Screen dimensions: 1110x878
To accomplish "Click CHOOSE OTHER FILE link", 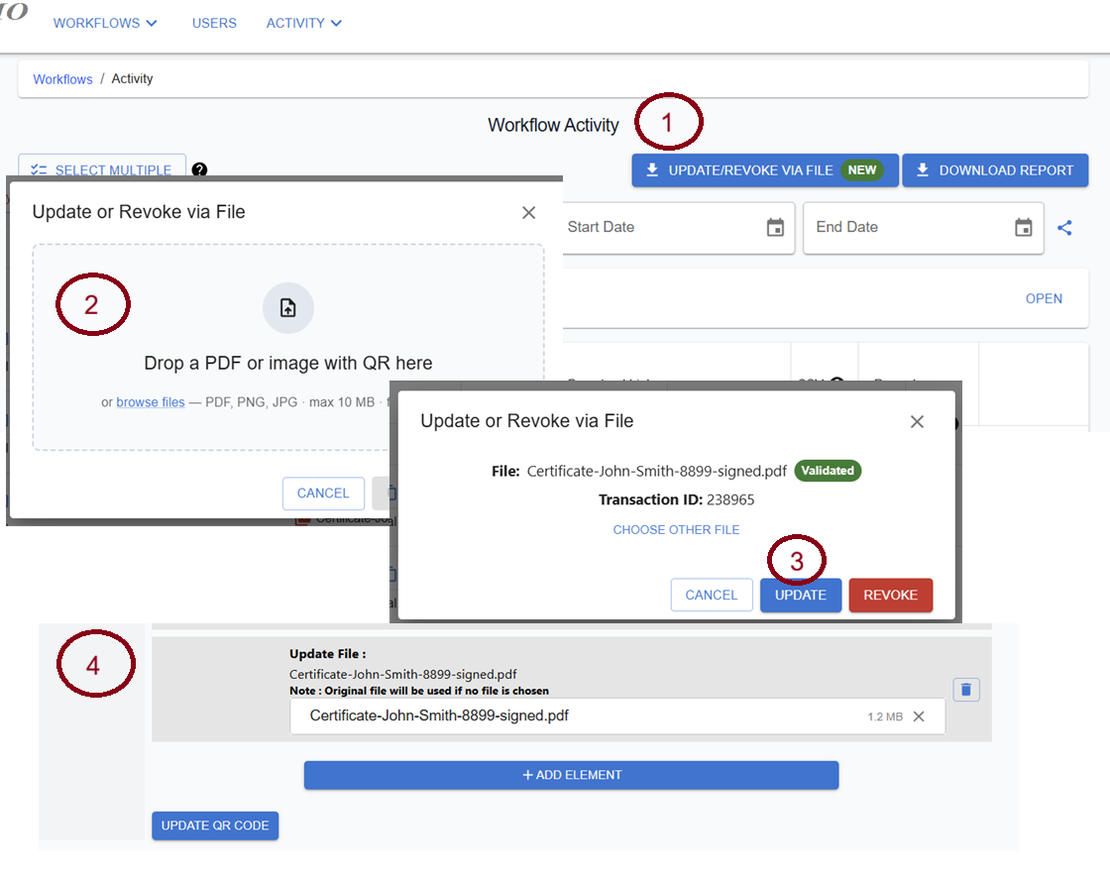I will click(x=676, y=530).
